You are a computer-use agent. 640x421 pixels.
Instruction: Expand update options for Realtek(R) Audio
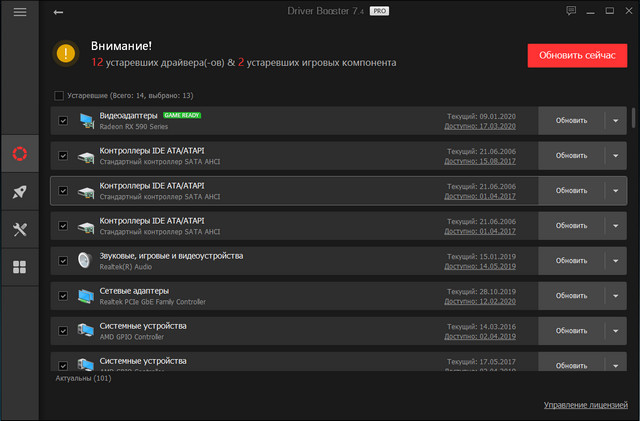[616, 261]
